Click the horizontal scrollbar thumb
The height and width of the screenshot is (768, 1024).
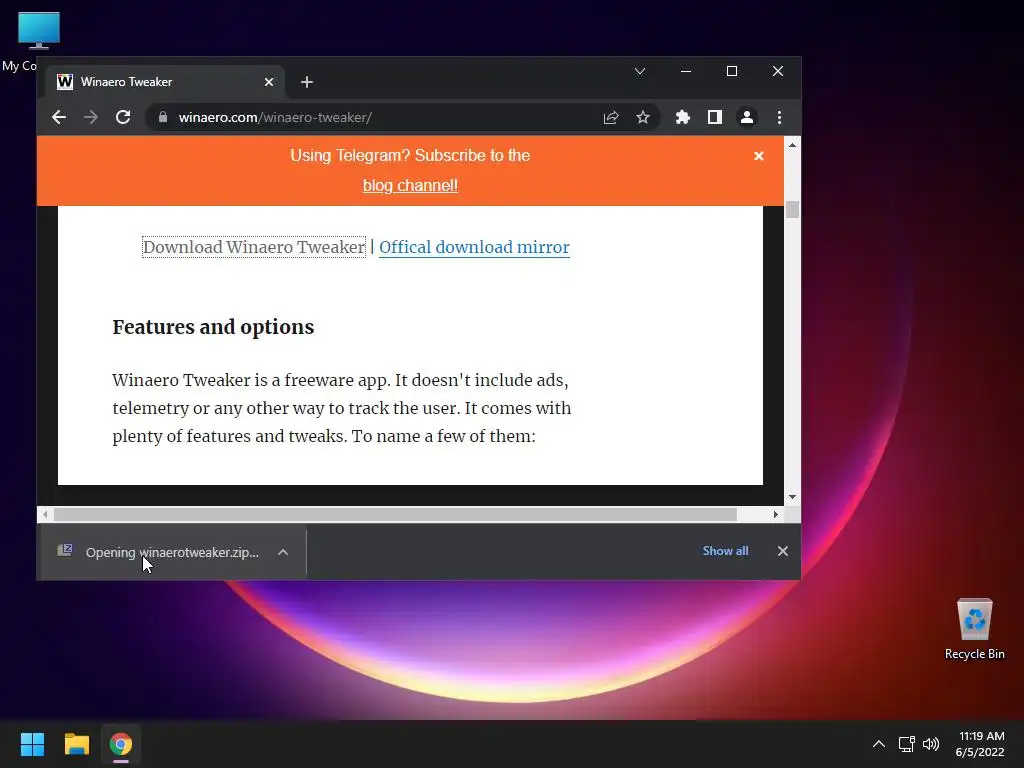[x=395, y=515]
